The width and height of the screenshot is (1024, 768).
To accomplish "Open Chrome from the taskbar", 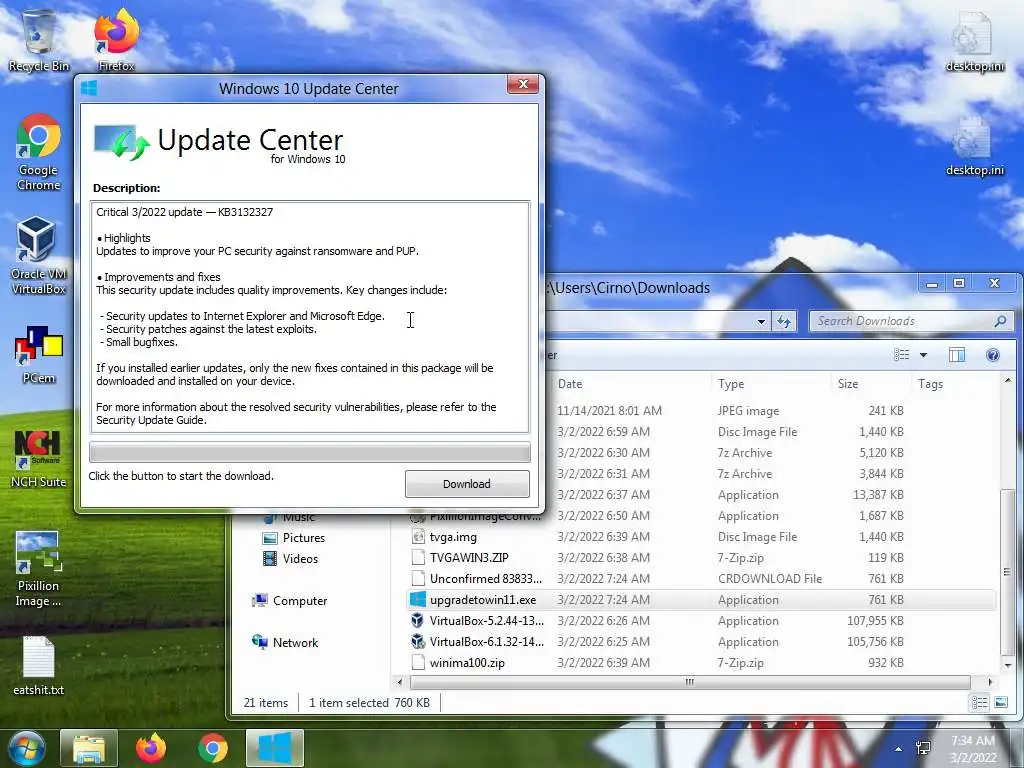I will point(213,748).
